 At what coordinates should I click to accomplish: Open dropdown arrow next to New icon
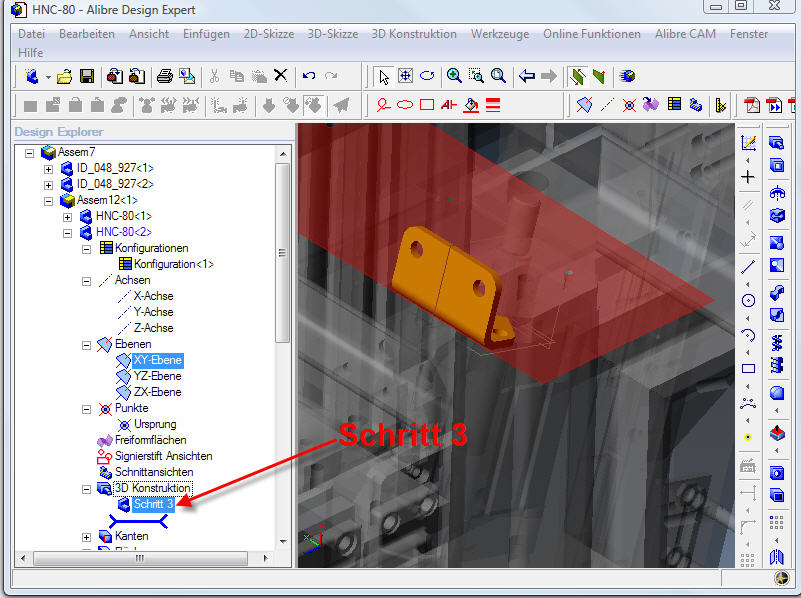(x=48, y=77)
